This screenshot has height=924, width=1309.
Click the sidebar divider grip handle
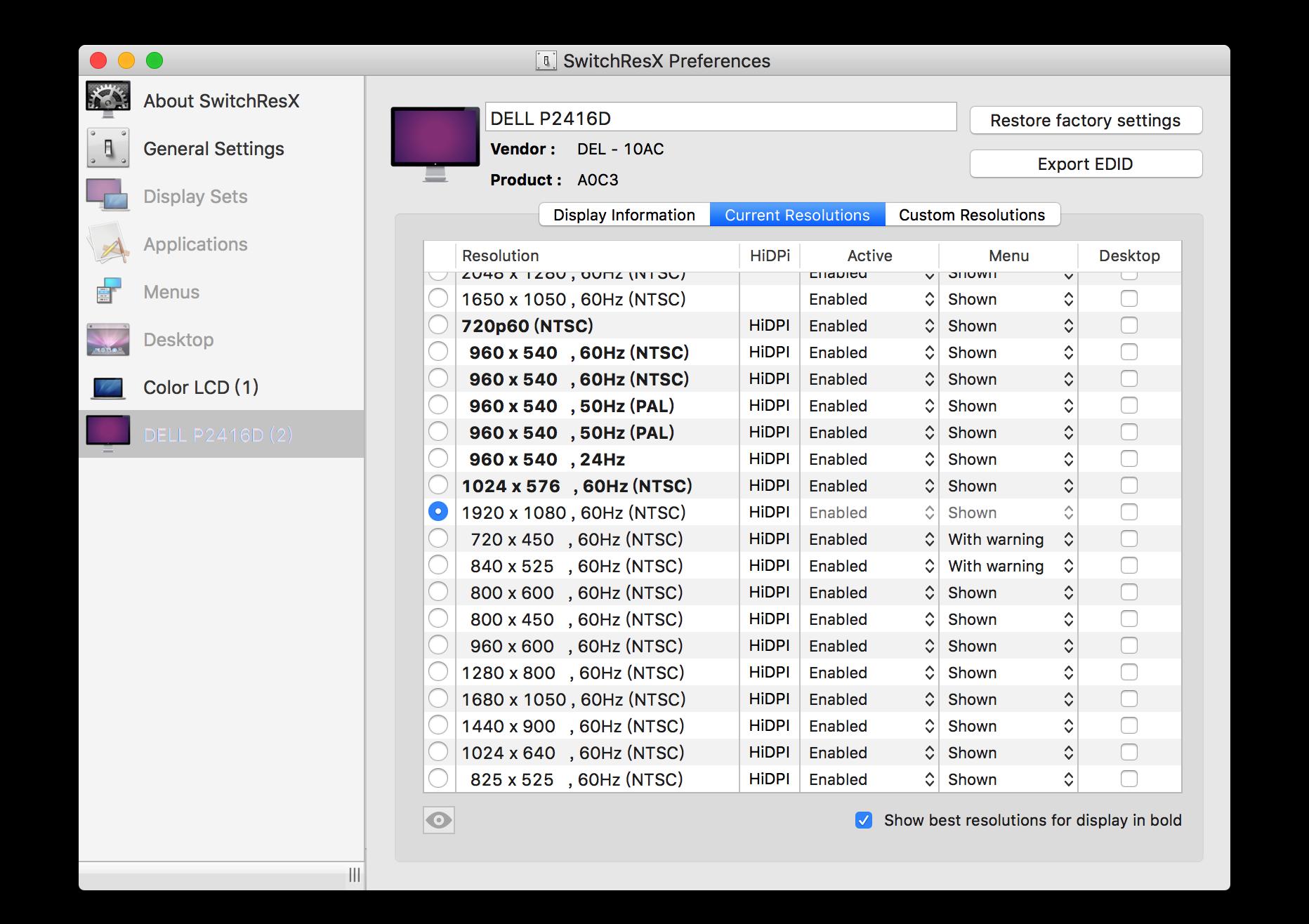pyautogui.click(x=355, y=875)
